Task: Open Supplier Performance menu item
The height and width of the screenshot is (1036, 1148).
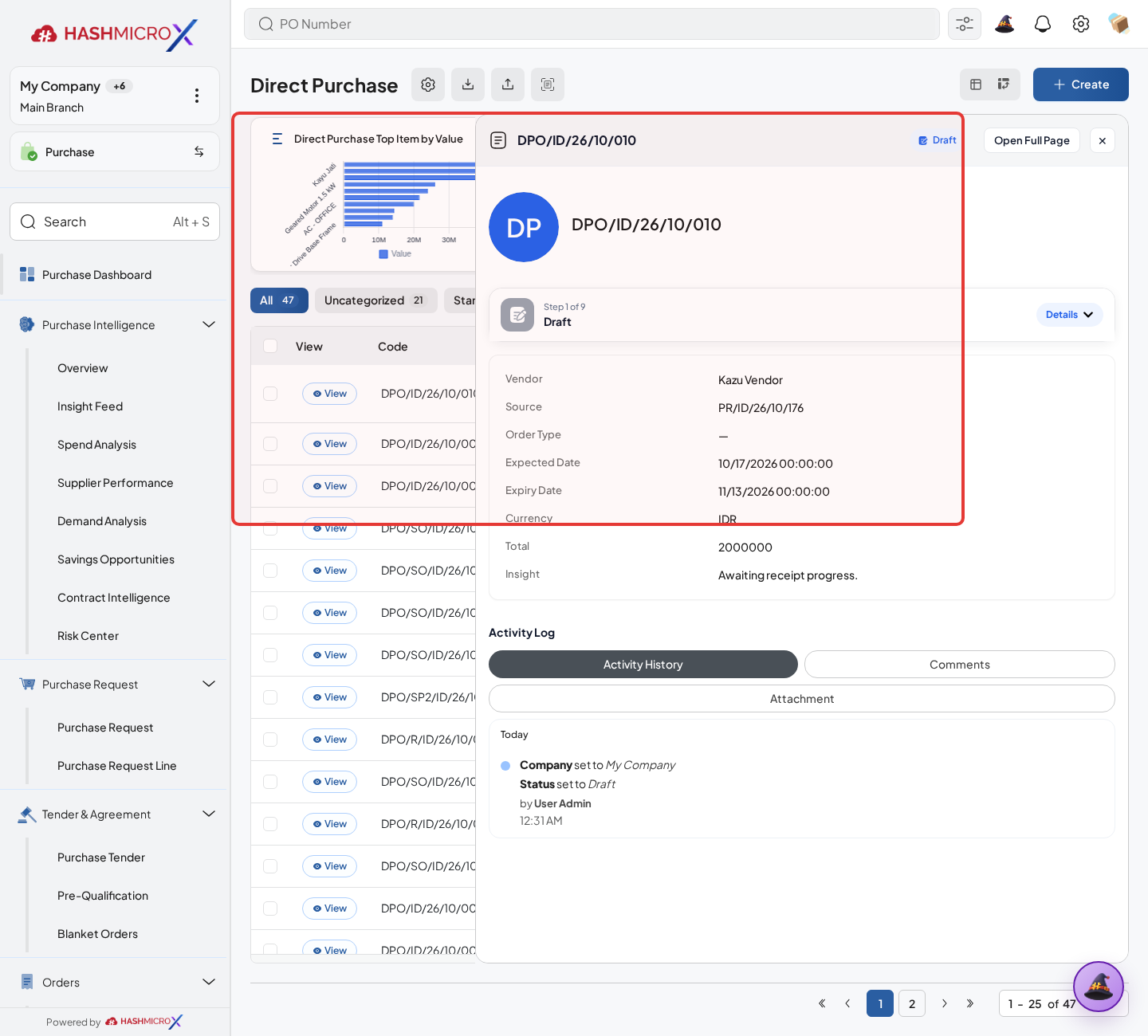Action: (x=115, y=483)
